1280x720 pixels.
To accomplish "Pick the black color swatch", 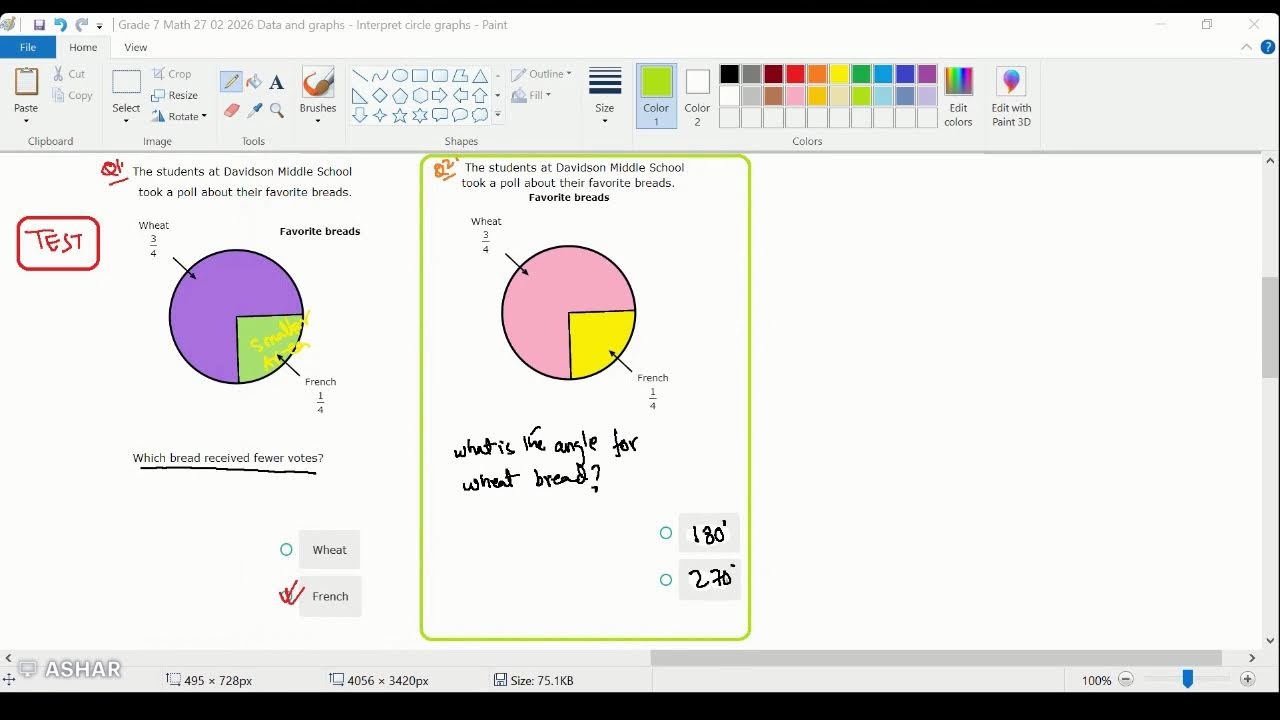I will tap(729, 74).
